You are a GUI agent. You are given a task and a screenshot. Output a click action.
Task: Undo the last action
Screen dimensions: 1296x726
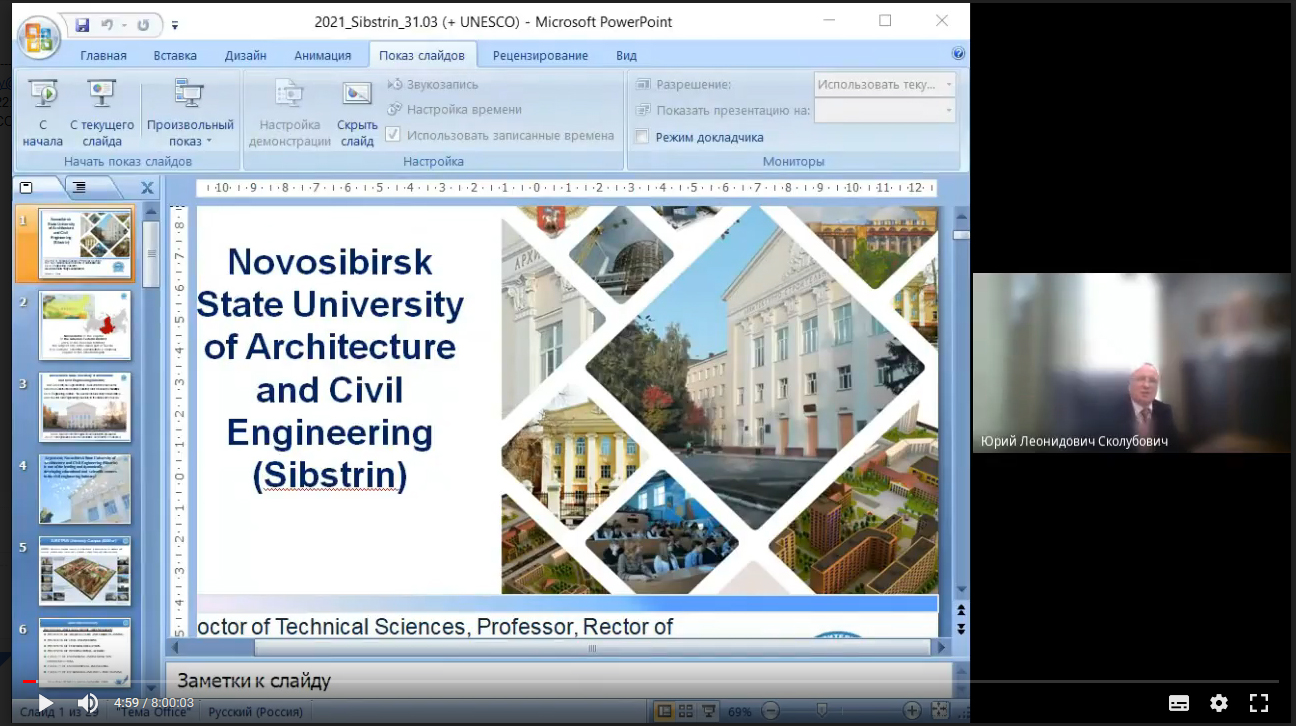point(107,23)
